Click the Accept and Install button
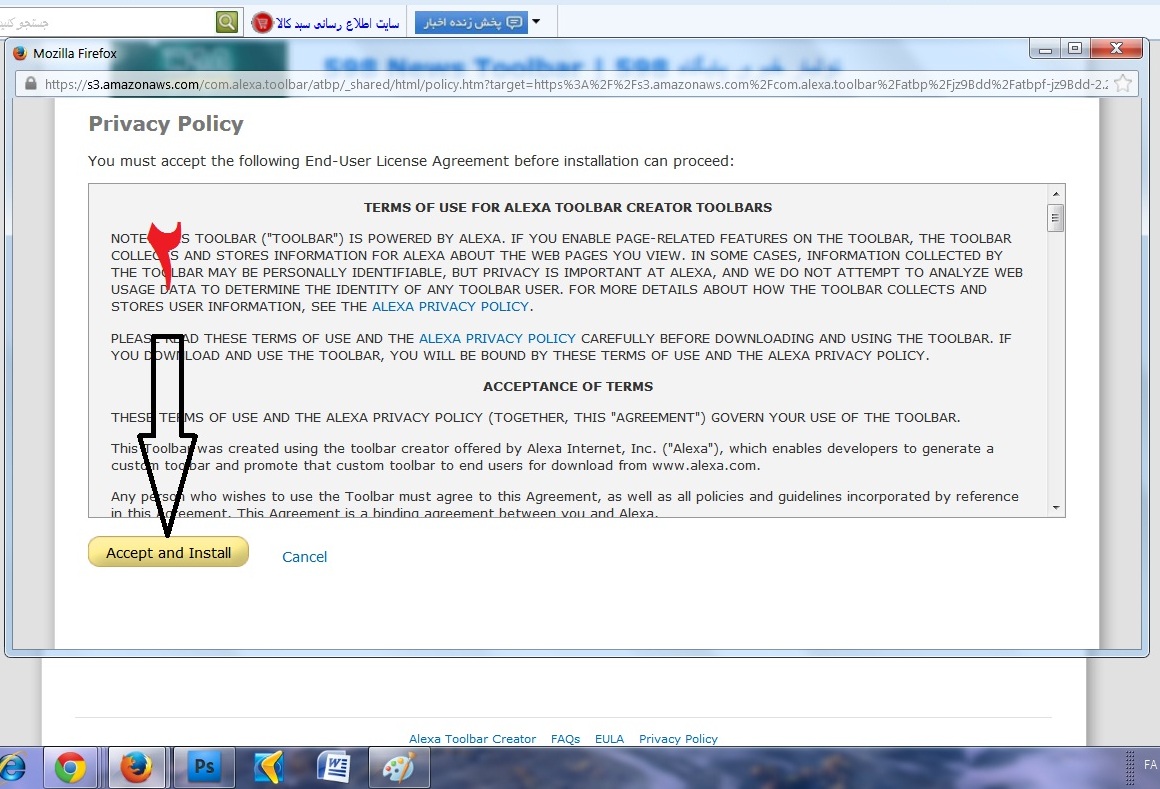 pyautogui.click(x=168, y=552)
